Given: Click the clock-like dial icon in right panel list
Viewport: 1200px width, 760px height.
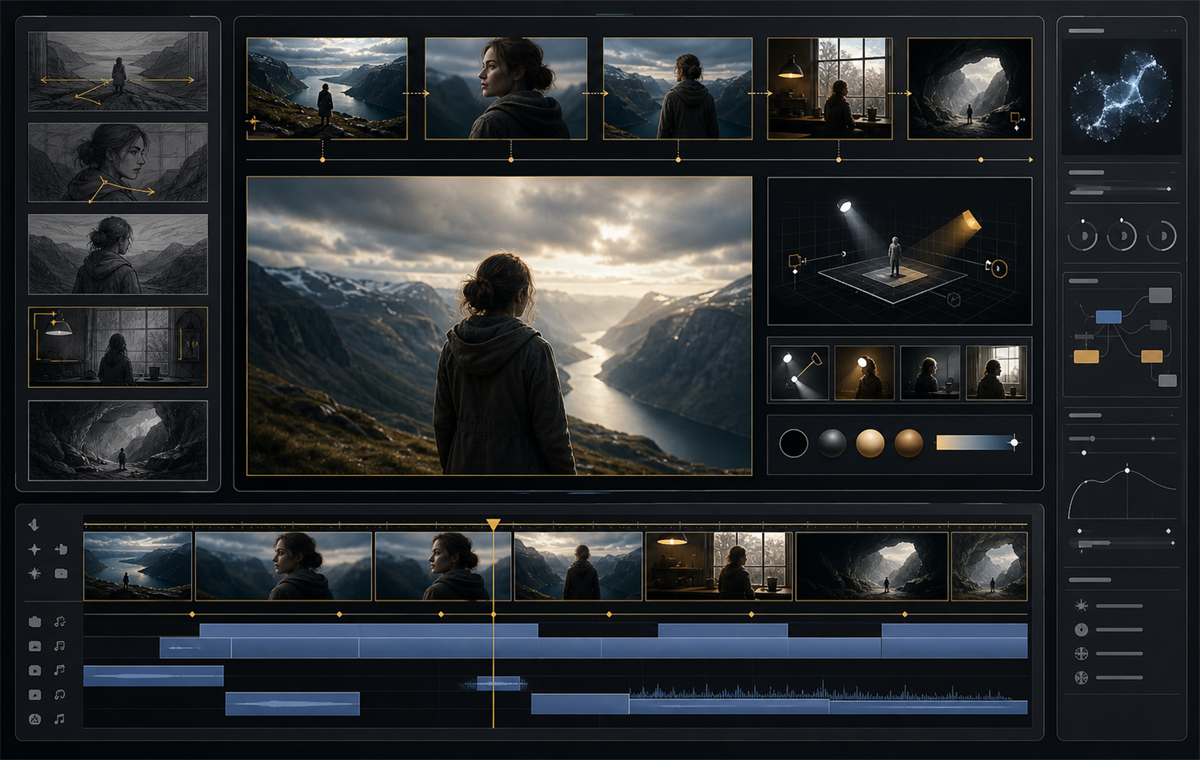Looking at the screenshot, I should [x=1080, y=629].
